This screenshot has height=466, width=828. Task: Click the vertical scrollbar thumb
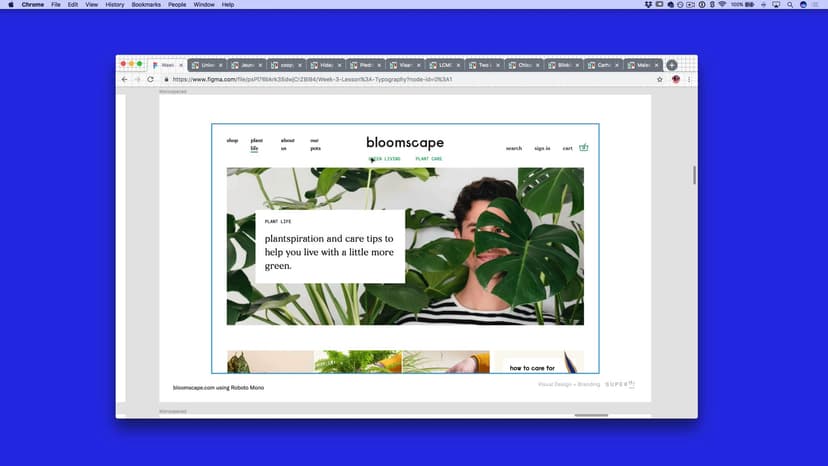click(694, 175)
